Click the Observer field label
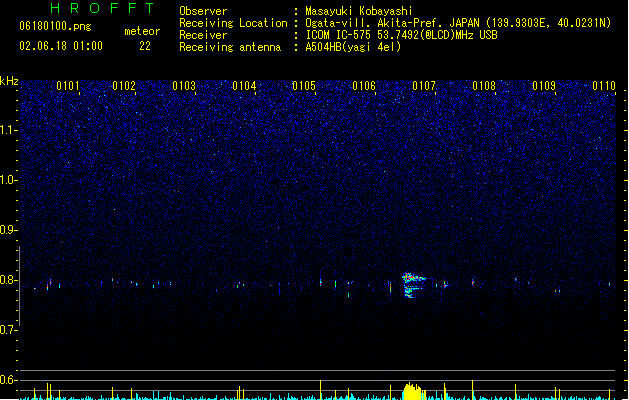The width and height of the screenshot is (629, 400). click(203, 11)
